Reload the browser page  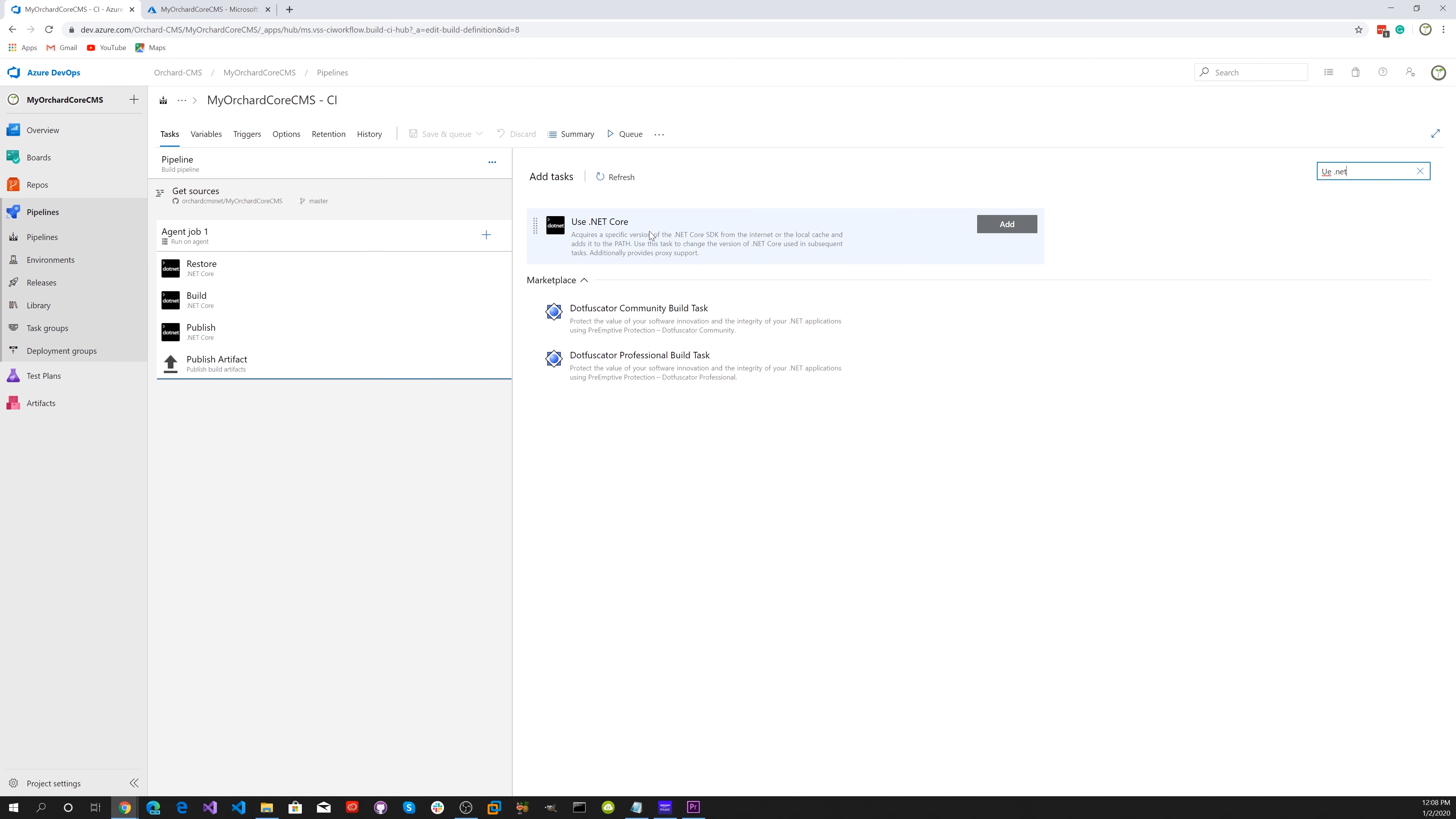(x=49, y=30)
